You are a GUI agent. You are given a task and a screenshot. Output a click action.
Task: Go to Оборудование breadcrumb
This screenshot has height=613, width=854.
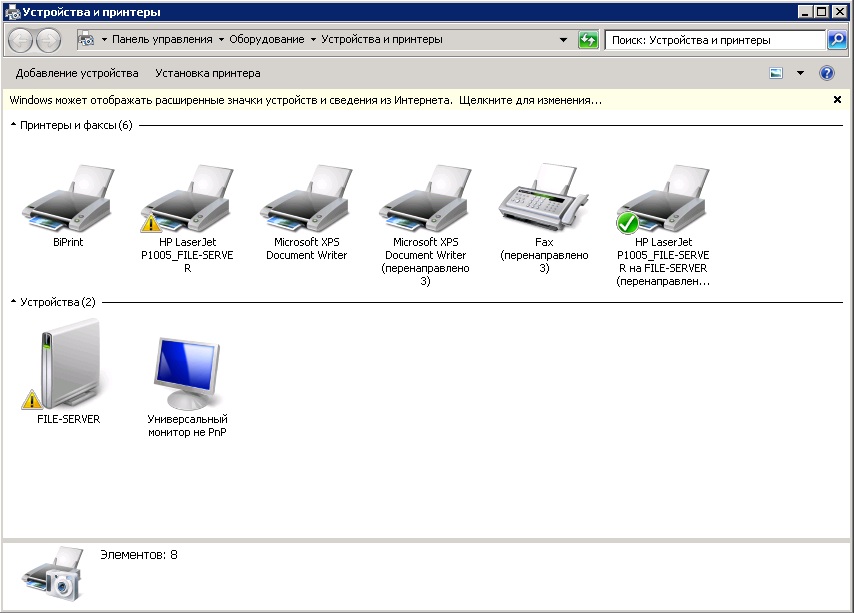tap(267, 39)
